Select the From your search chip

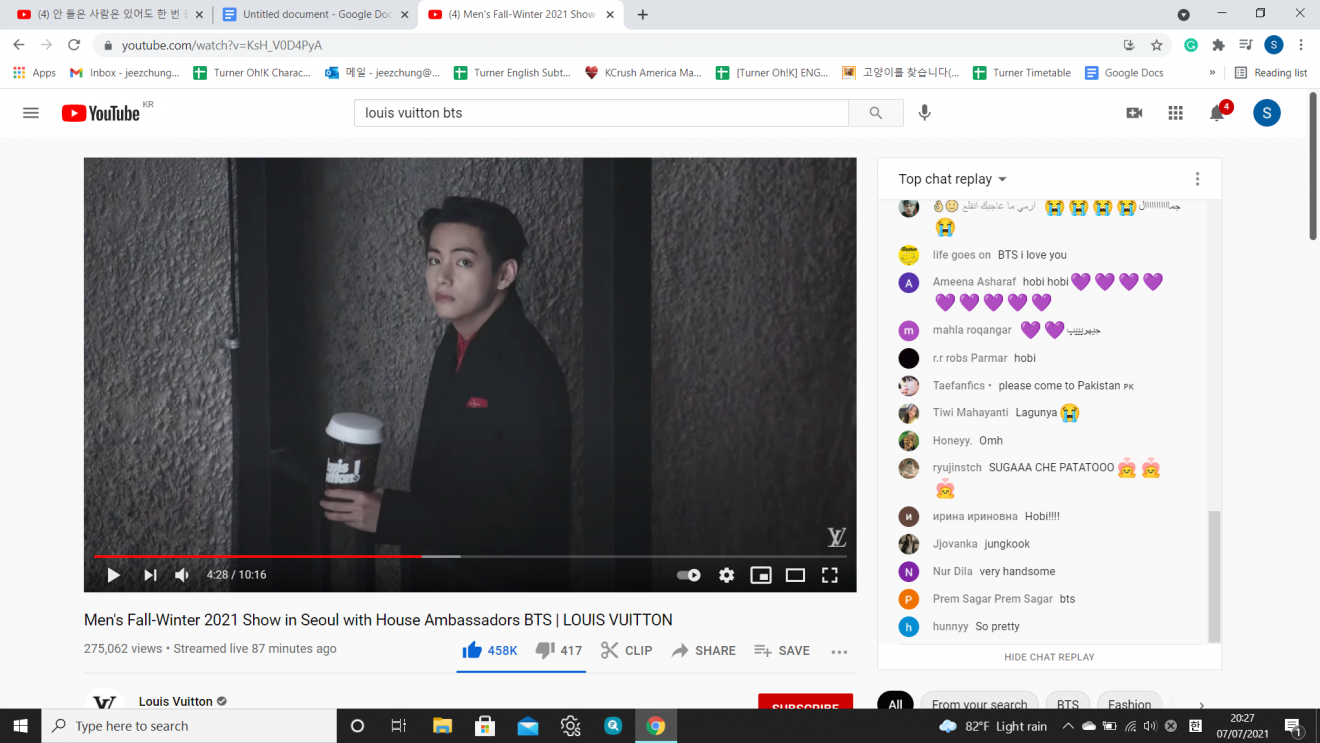tap(979, 704)
